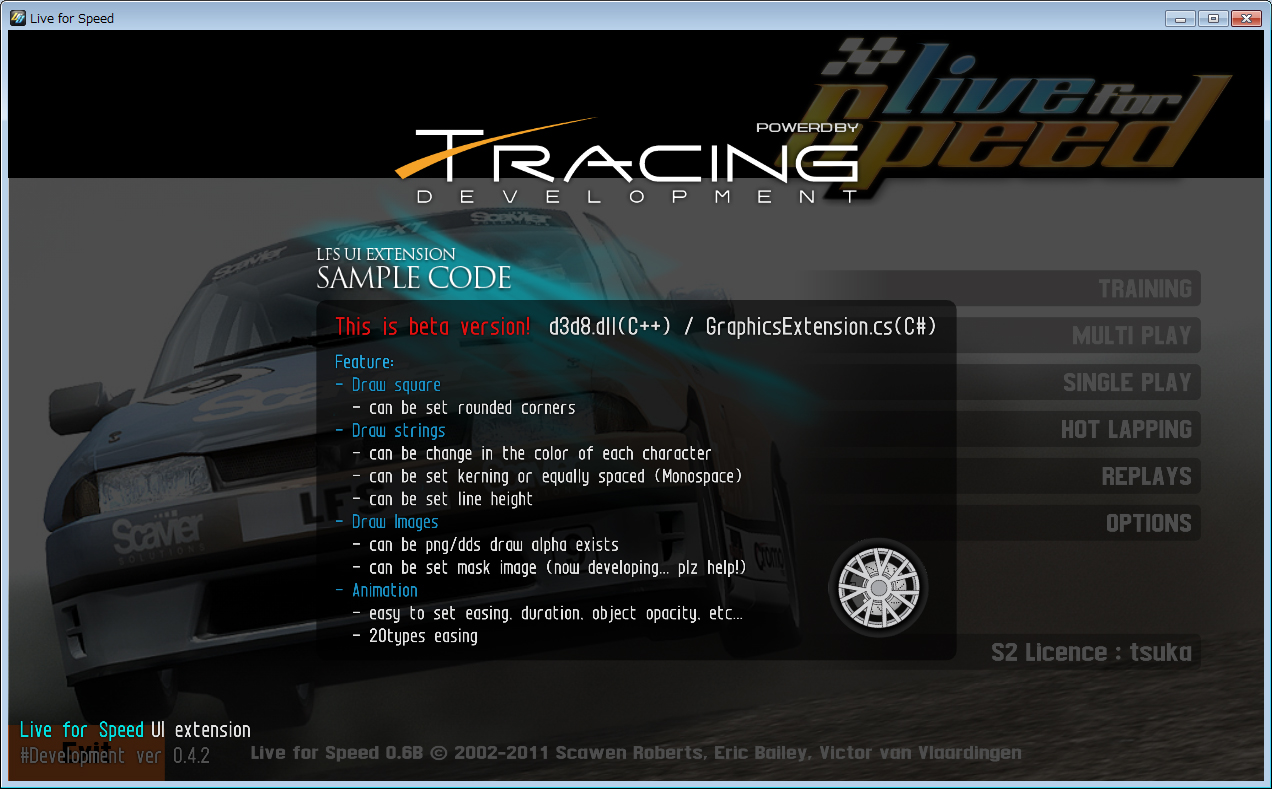Click the '- Animation' heading
Viewport: 1272px width, 789px height.
(x=377, y=591)
